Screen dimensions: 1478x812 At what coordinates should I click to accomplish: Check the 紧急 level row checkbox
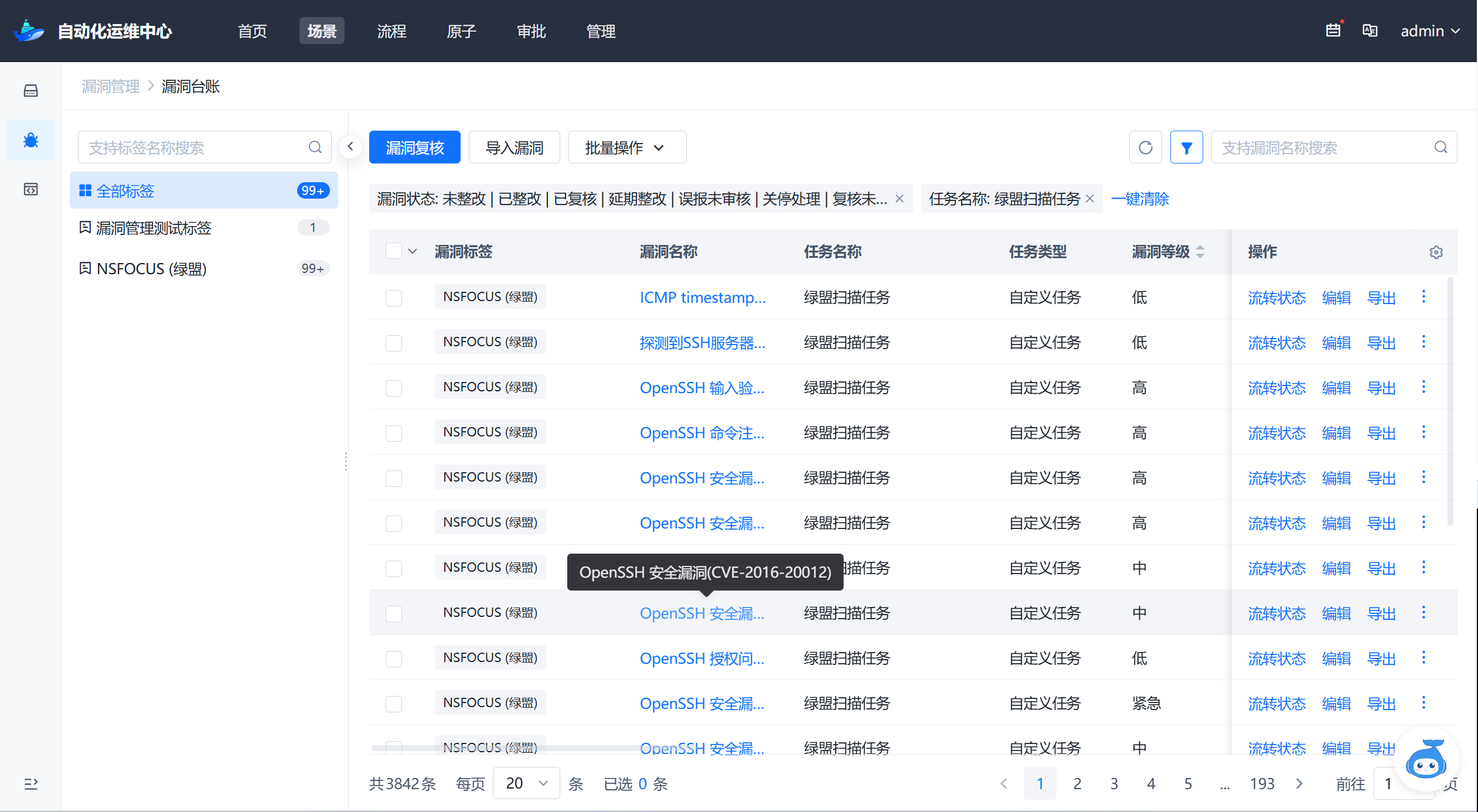coord(394,704)
